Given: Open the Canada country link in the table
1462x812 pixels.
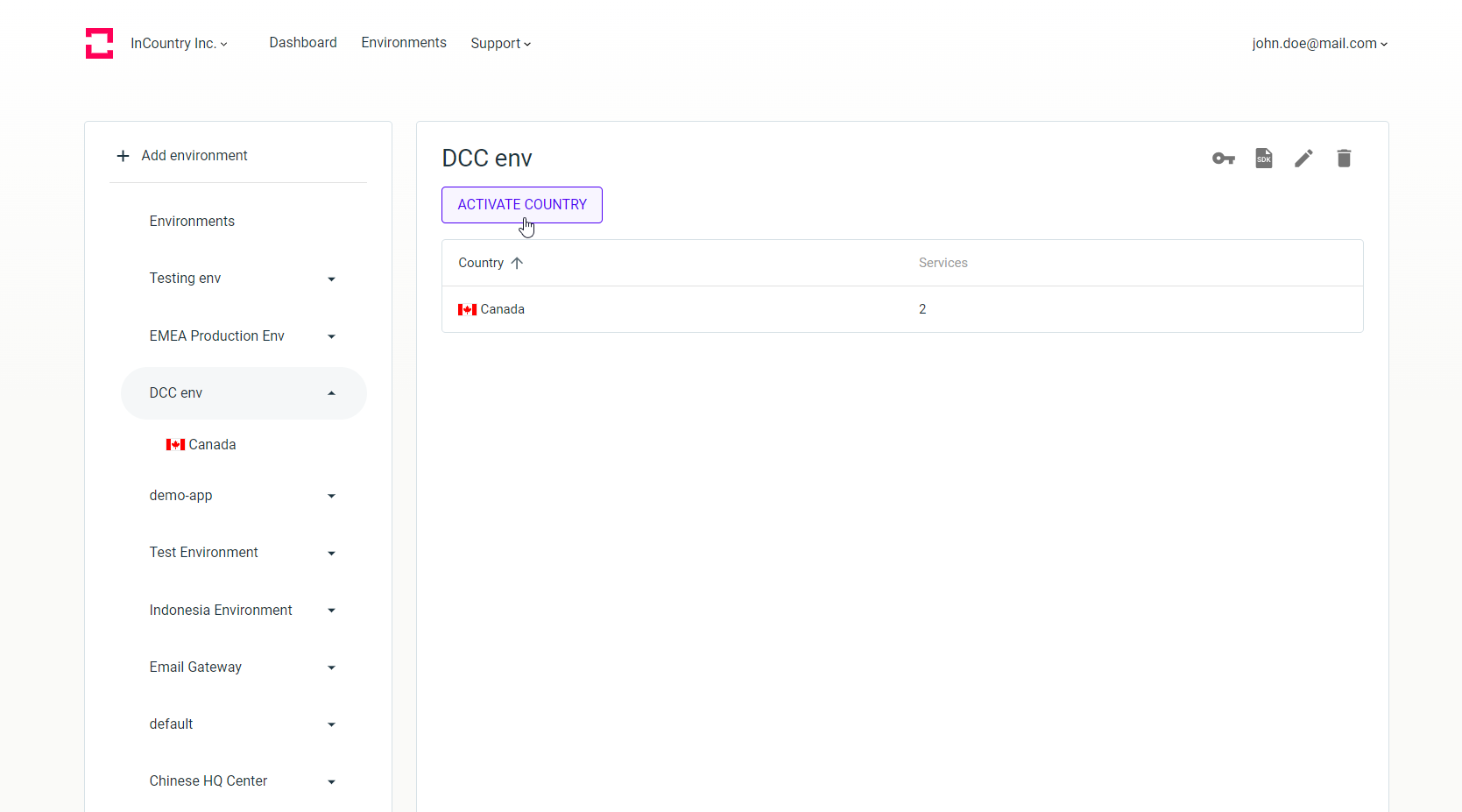Looking at the screenshot, I should 502,309.
